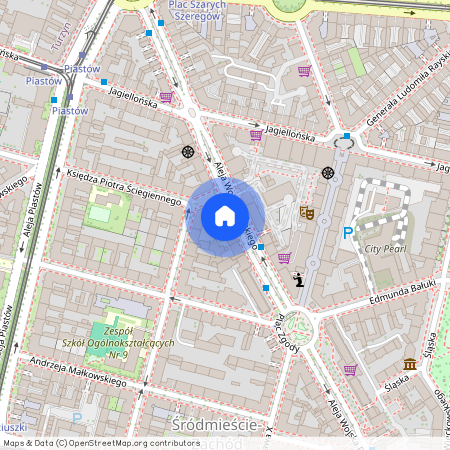450x450 pixels.
Task: Select the museum icon near Śląska
Action: tap(410, 364)
